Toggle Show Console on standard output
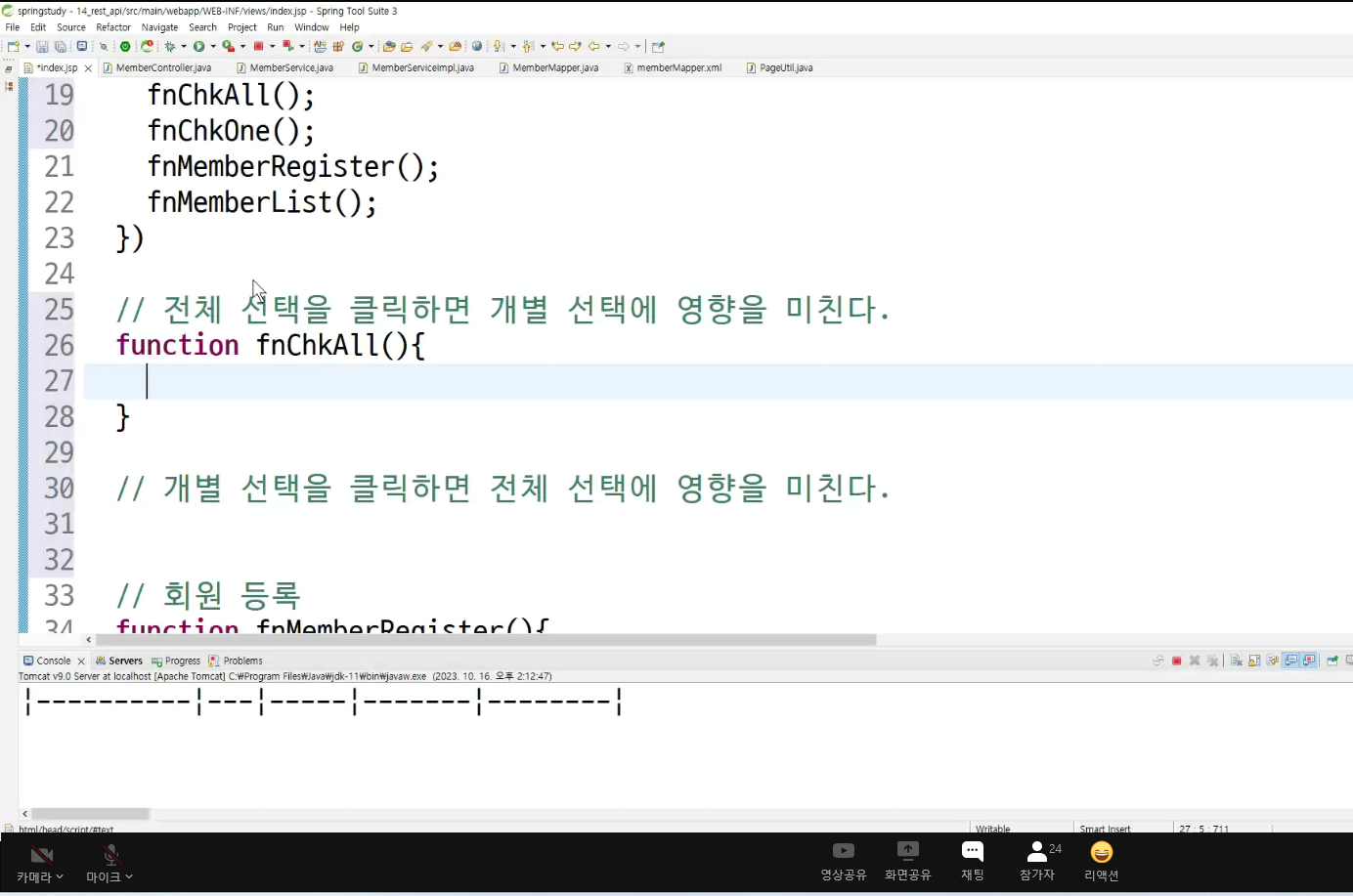This screenshot has height=896, width=1353. 1291,661
